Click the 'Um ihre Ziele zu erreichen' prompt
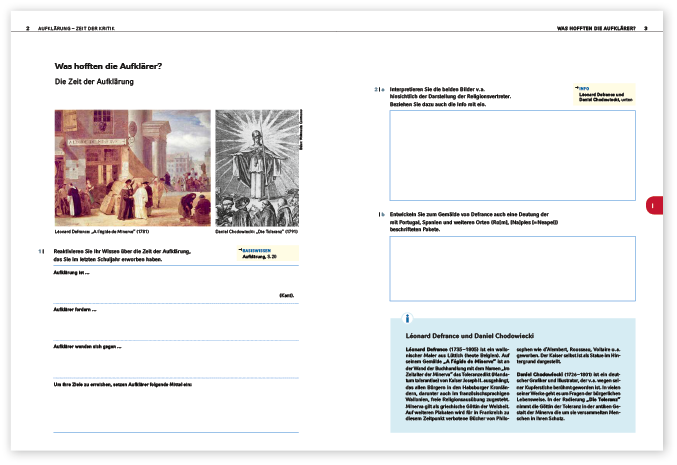Image resolution: width=677 pixels, height=465 pixels. click(x=123, y=384)
